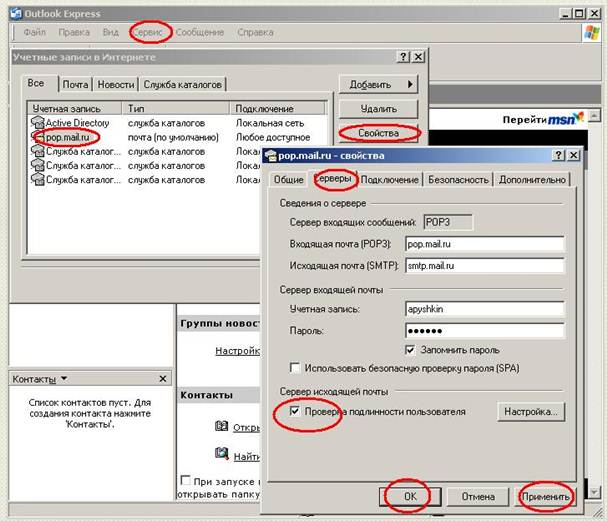Sort by Тип column header
The height and width of the screenshot is (521, 607).
tap(176, 108)
